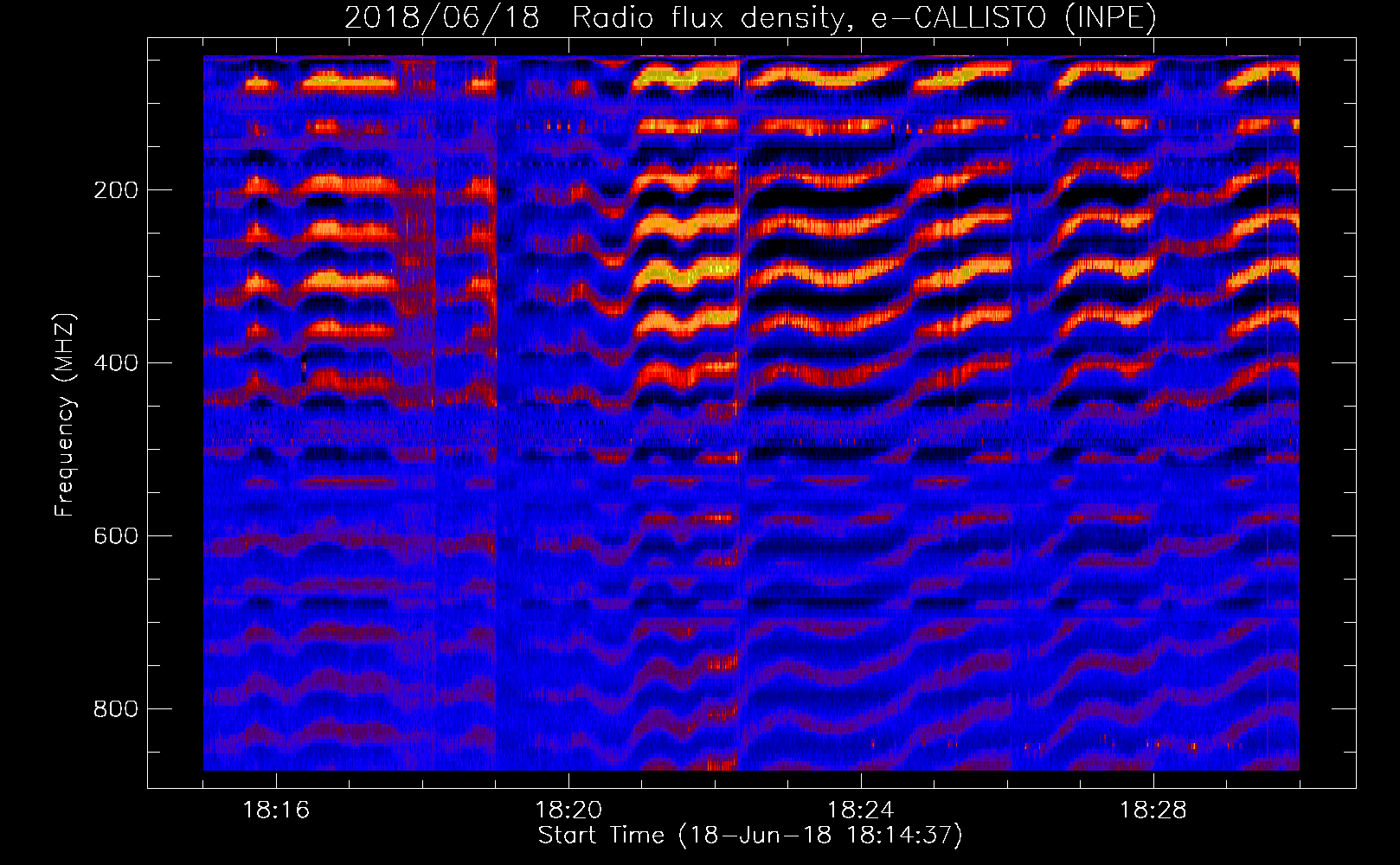Click the 18:16 time tick label

(276, 811)
